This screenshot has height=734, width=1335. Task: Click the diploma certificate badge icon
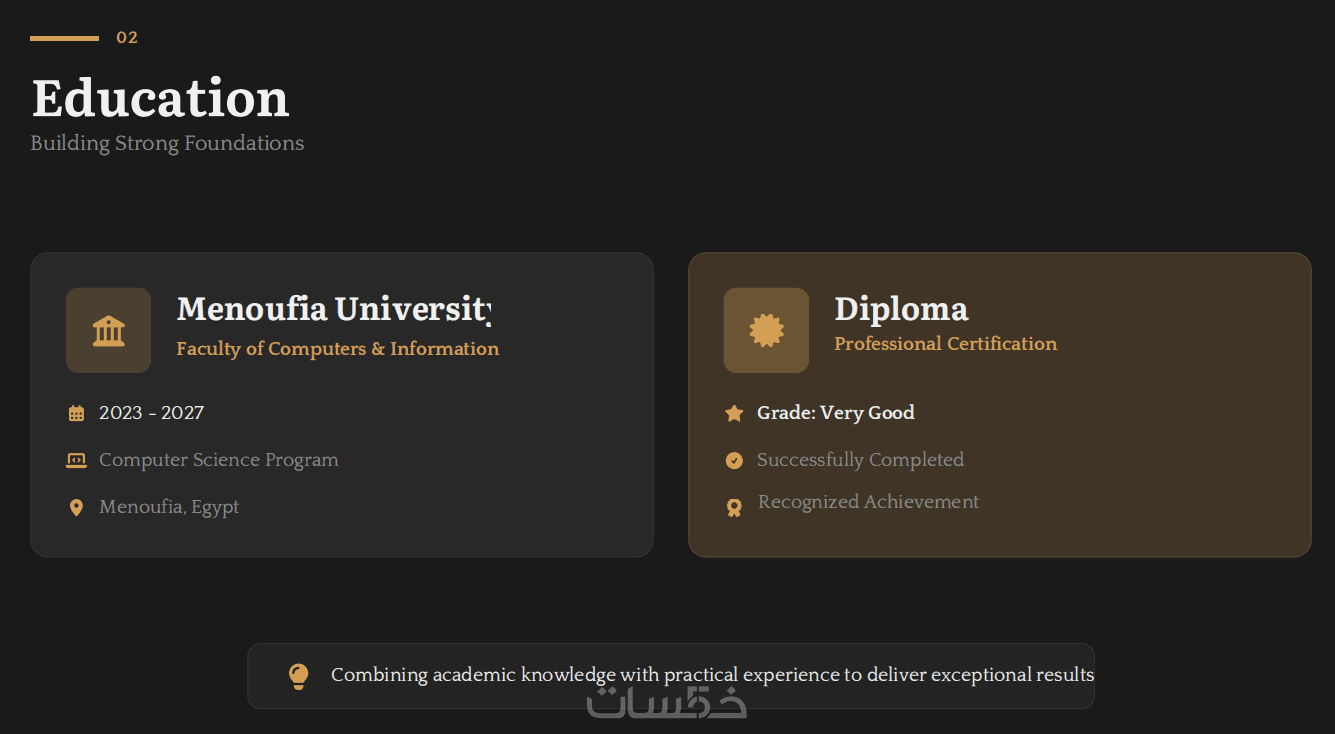coord(766,330)
